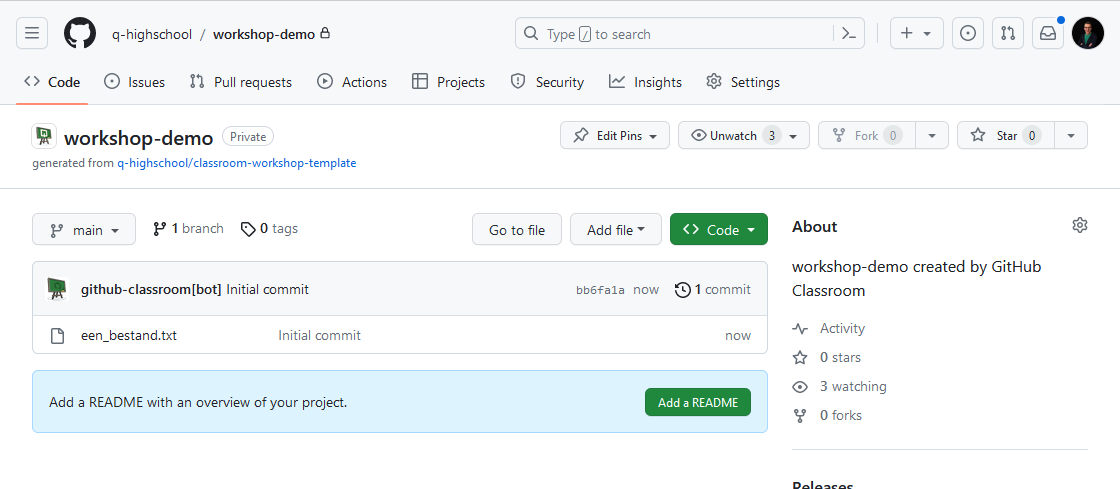Open the 0 forks link

pyautogui.click(x=841, y=415)
